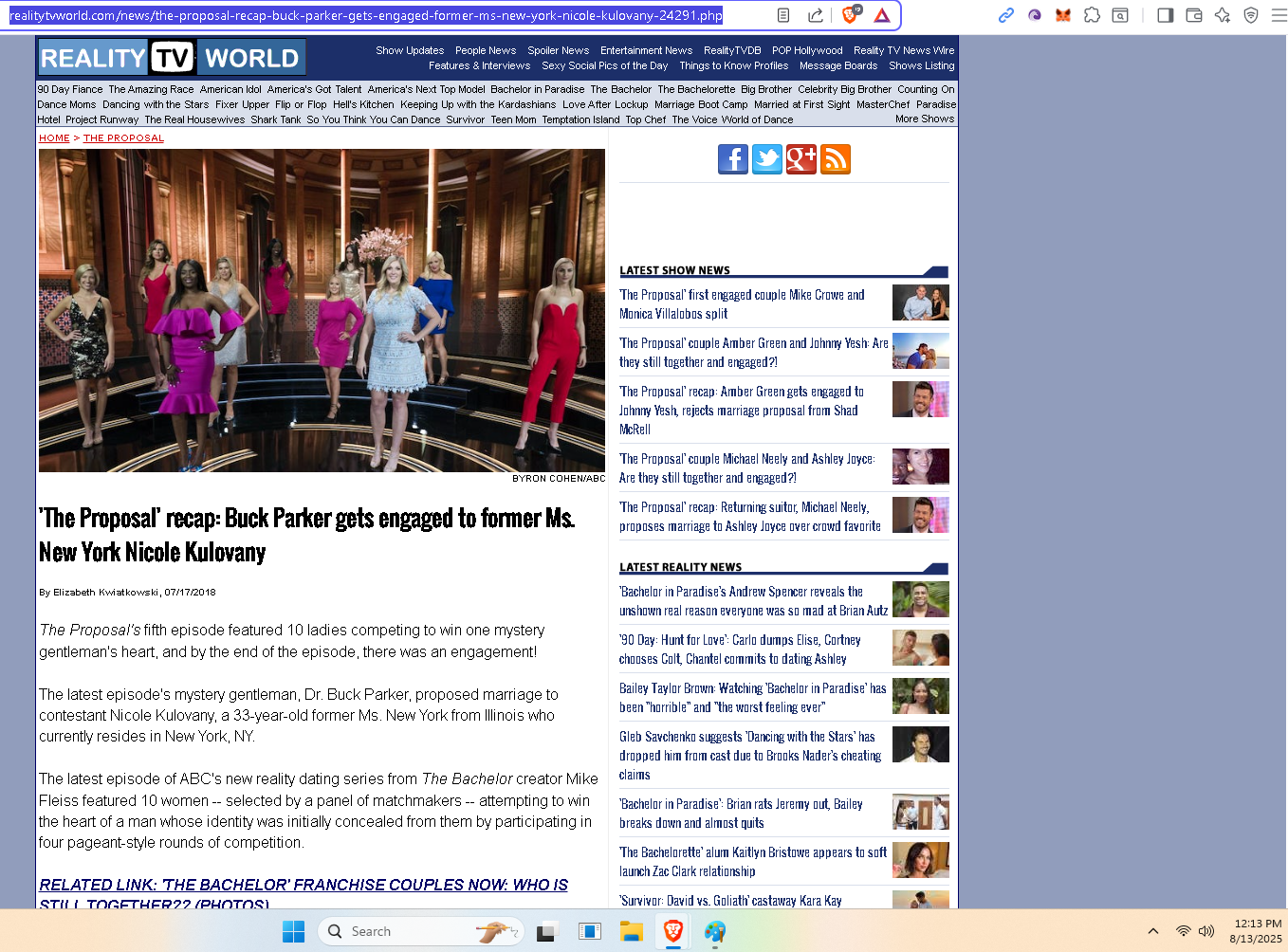Open the blue panel app on taskbar
Viewport: 1288px width, 952px height.
coord(590,931)
